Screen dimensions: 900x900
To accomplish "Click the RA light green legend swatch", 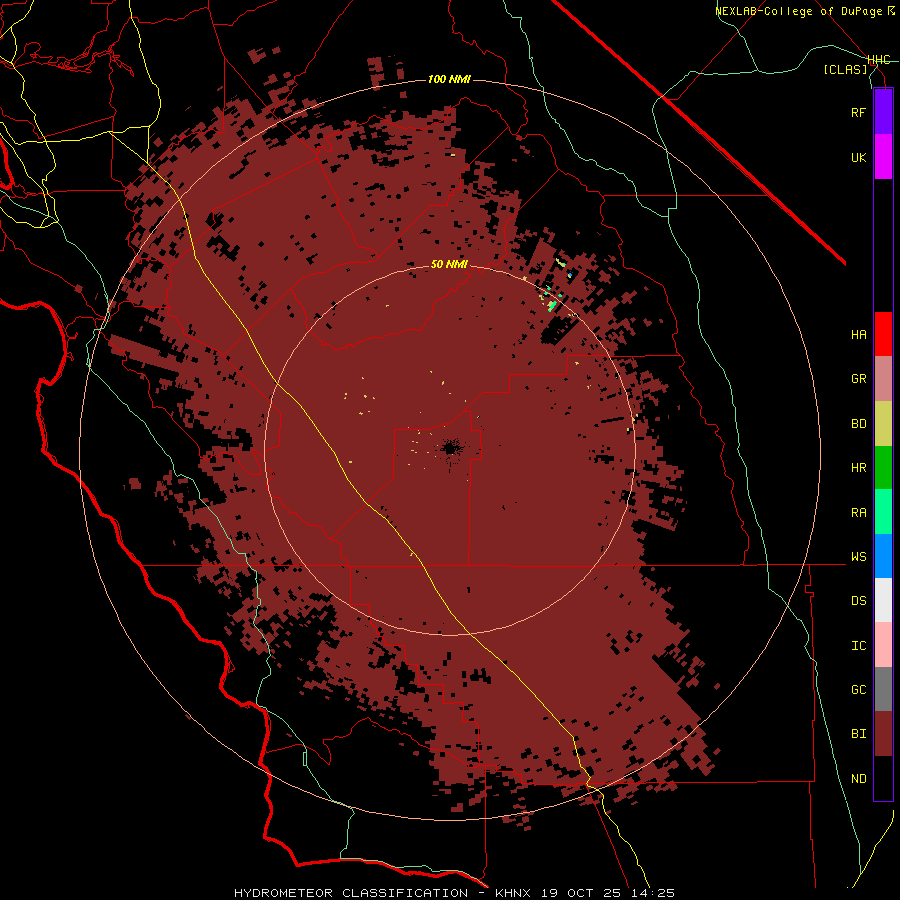I will click(883, 512).
